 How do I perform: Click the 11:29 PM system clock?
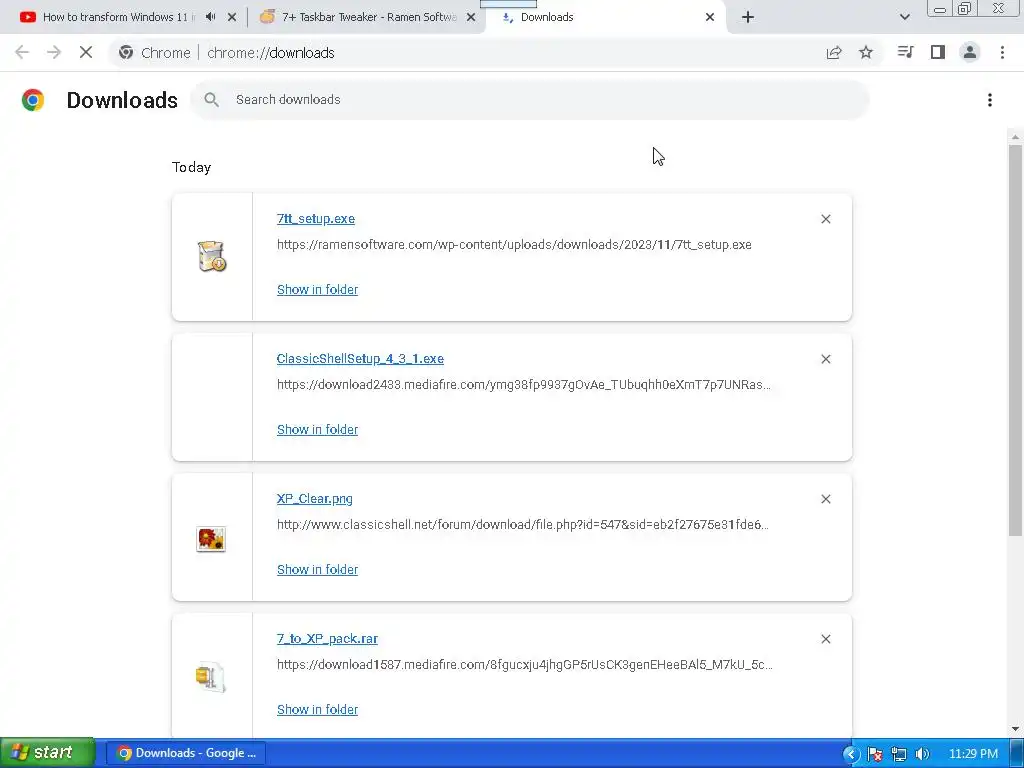coord(973,754)
